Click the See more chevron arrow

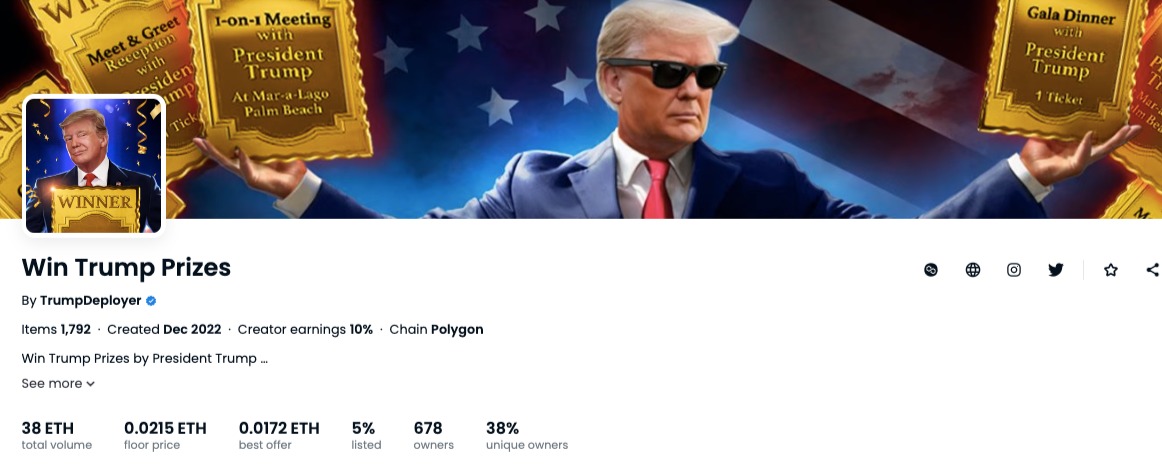90,384
